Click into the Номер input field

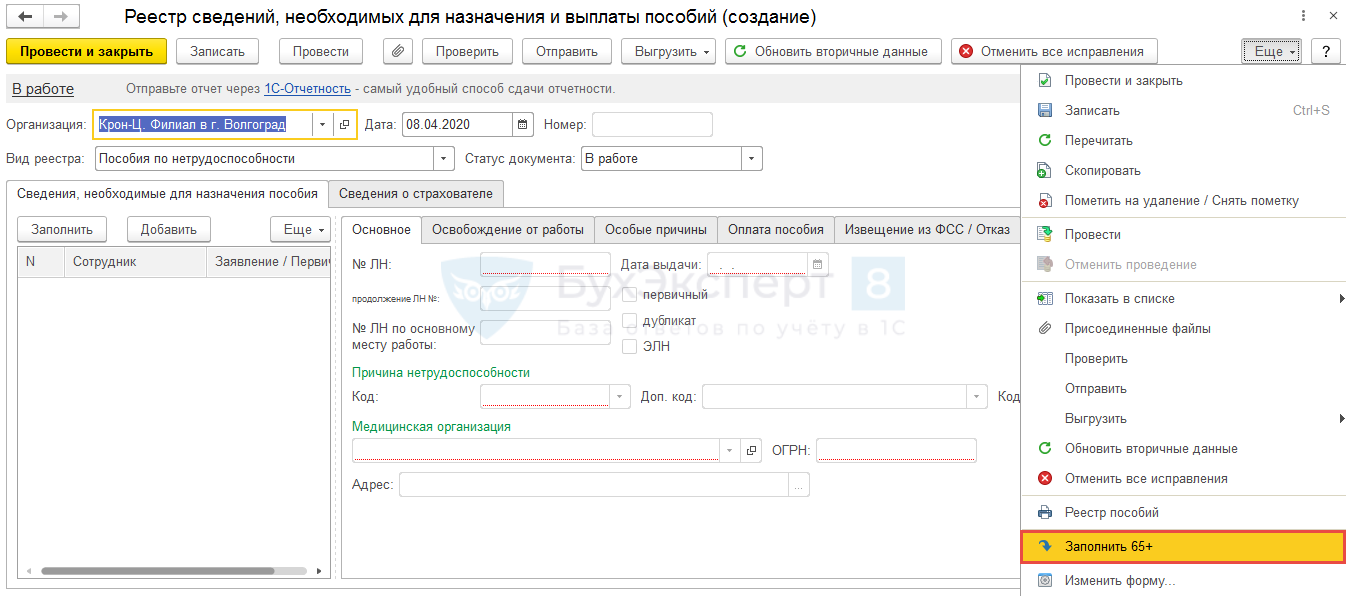click(652, 125)
